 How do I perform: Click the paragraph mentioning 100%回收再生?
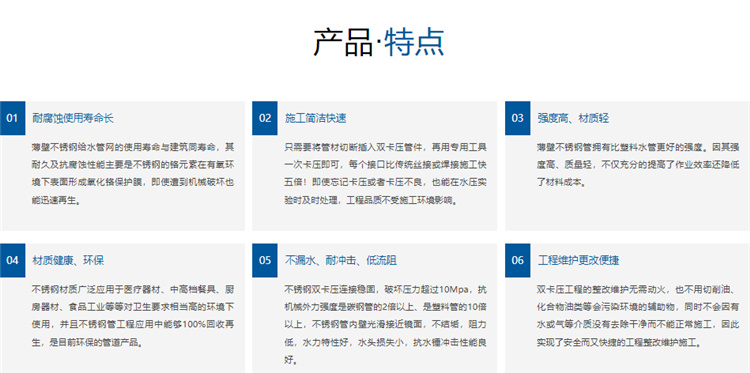[133, 316]
